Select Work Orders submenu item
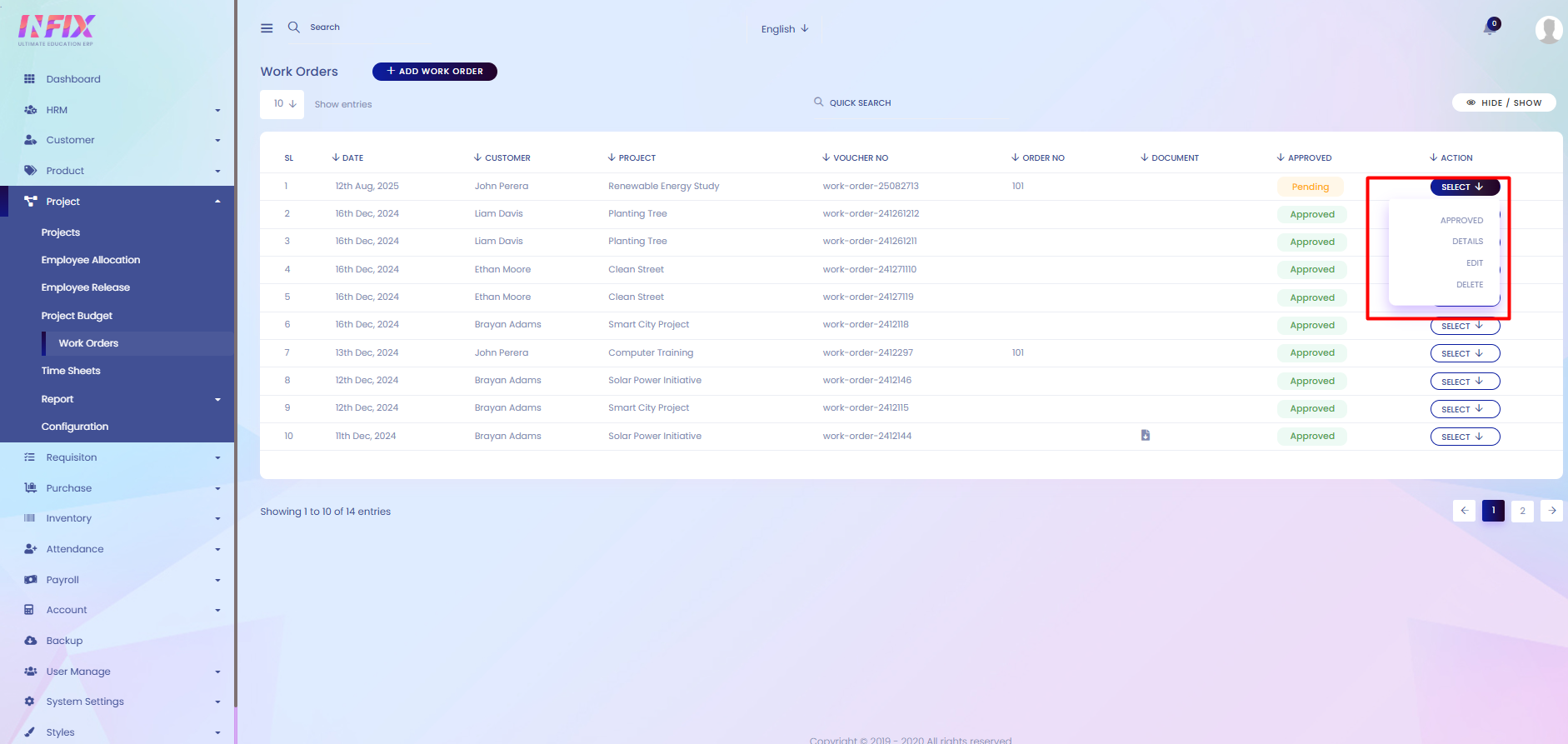This screenshot has width=1568, height=744. coord(88,343)
